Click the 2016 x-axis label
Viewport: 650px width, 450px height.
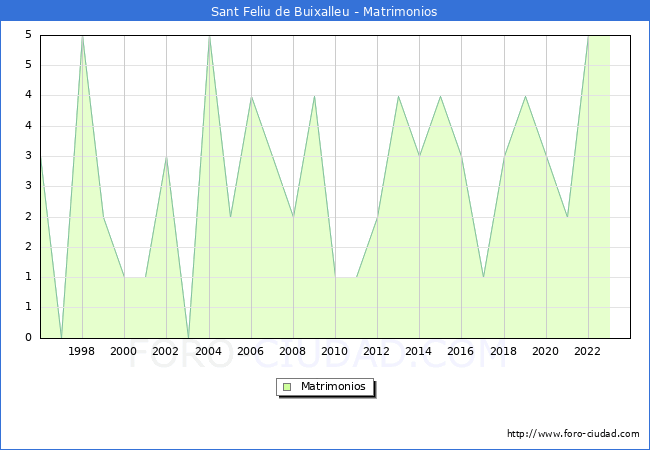point(461,351)
